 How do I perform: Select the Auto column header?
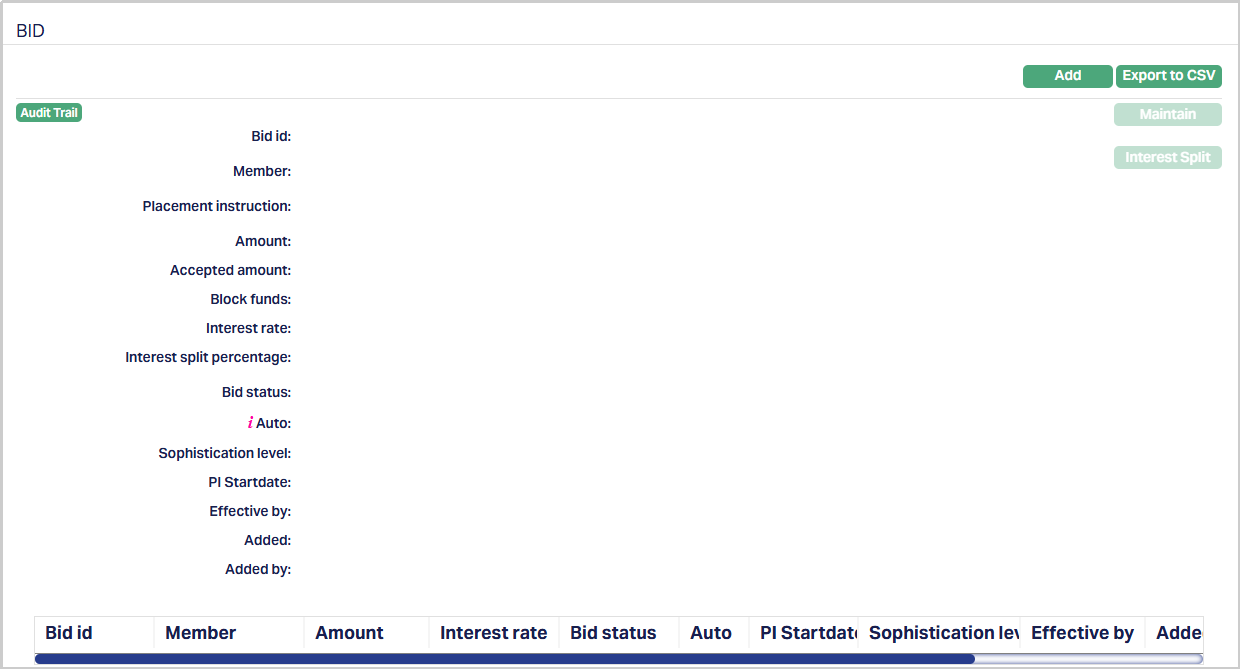click(711, 633)
